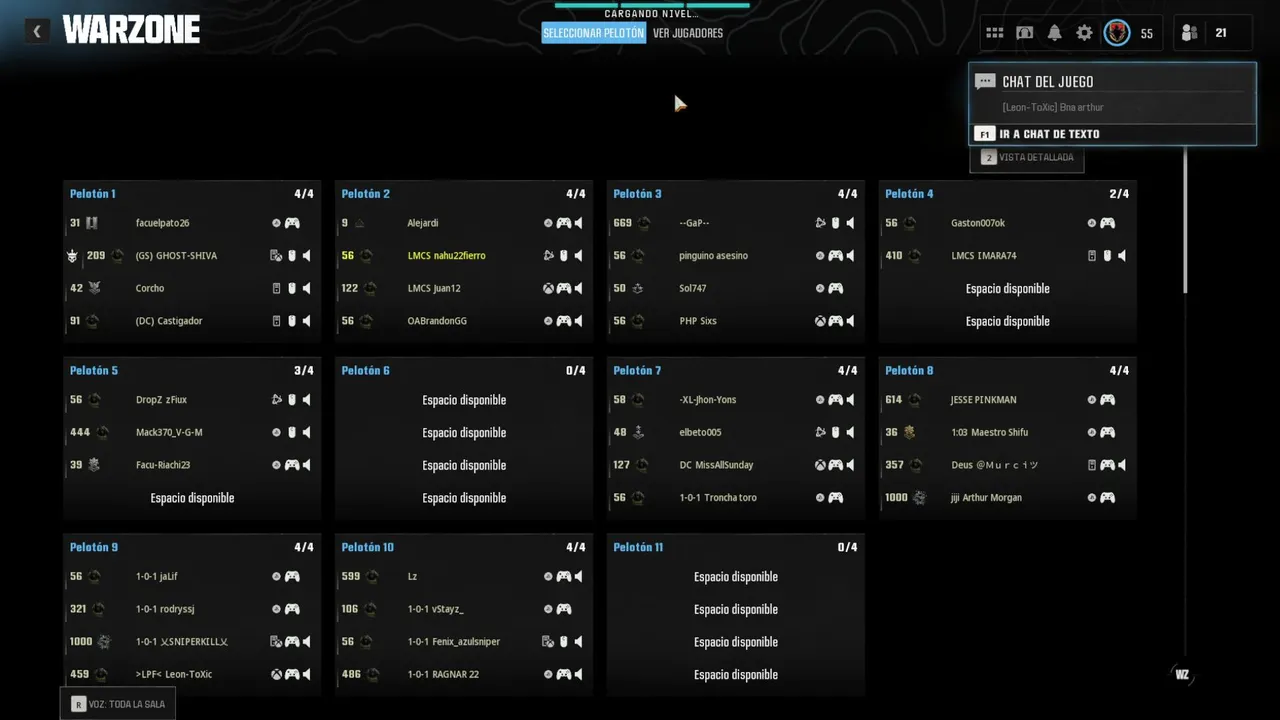Click IR A CHAT DE TEXTO button
This screenshot has width=1280, height=720.
tap(1112, 134)
